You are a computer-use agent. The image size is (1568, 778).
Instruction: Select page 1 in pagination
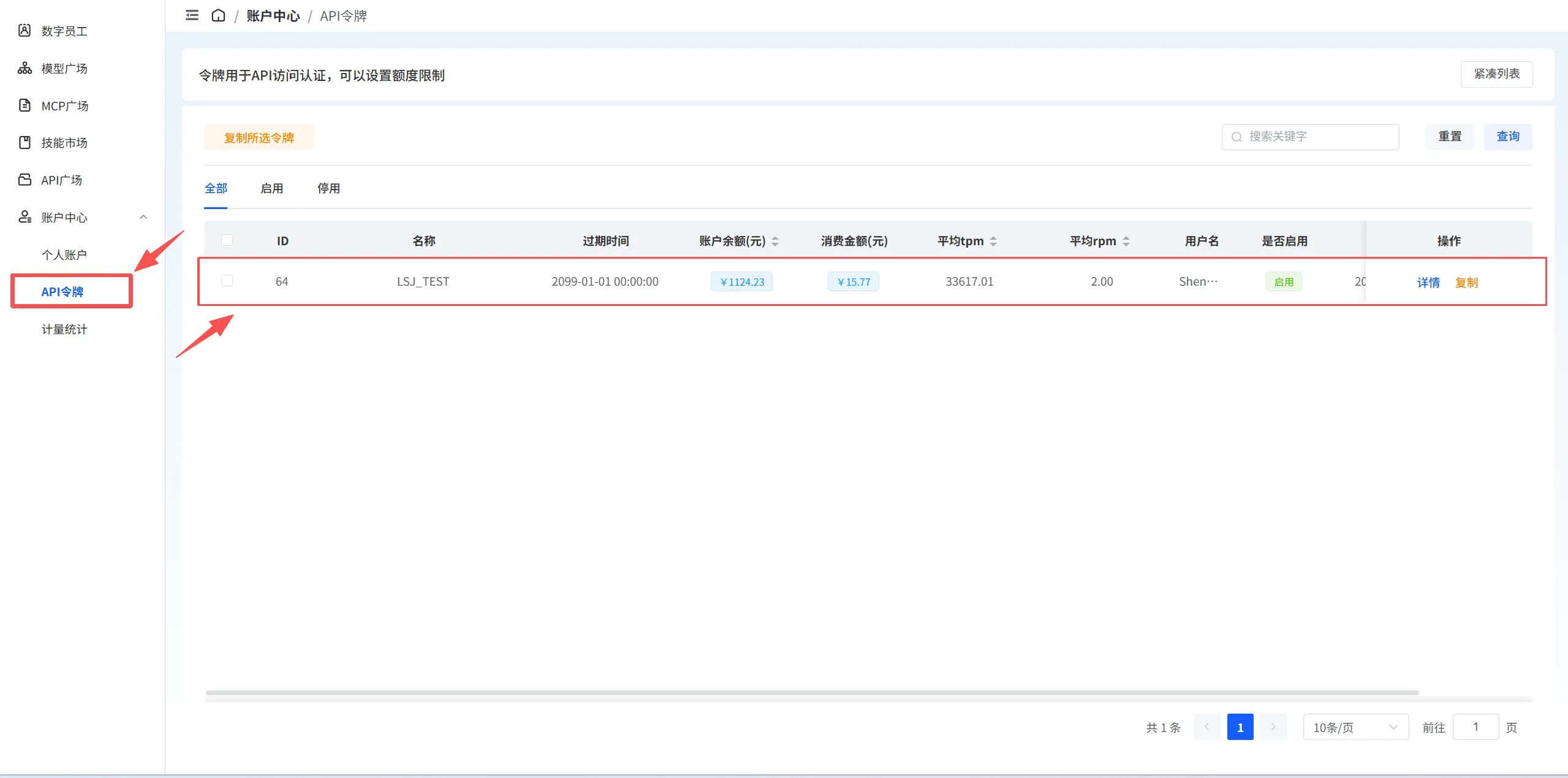click(1240, 727)
